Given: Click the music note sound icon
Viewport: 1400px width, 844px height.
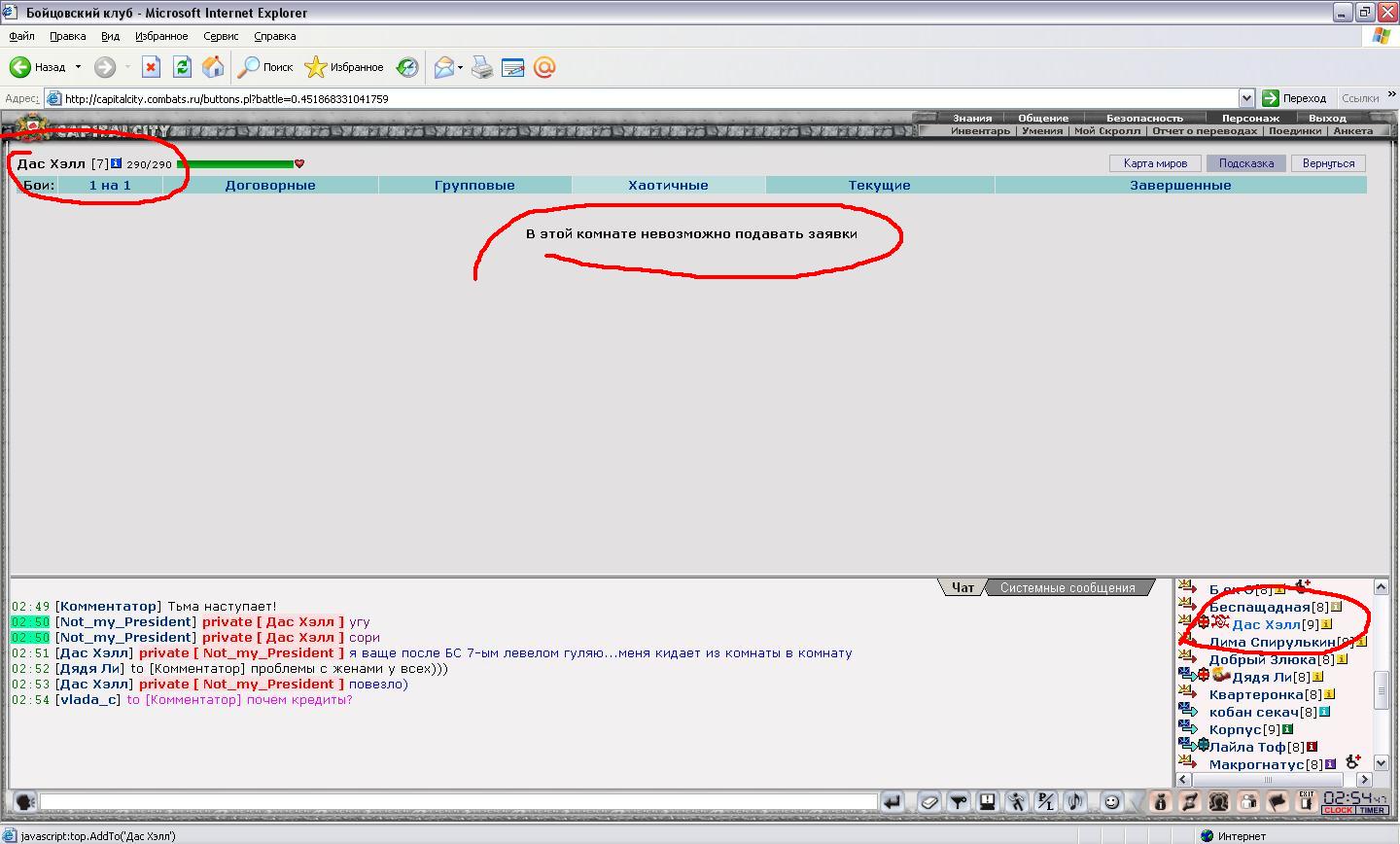Looking at the screenshot, I should point(1074,802).
